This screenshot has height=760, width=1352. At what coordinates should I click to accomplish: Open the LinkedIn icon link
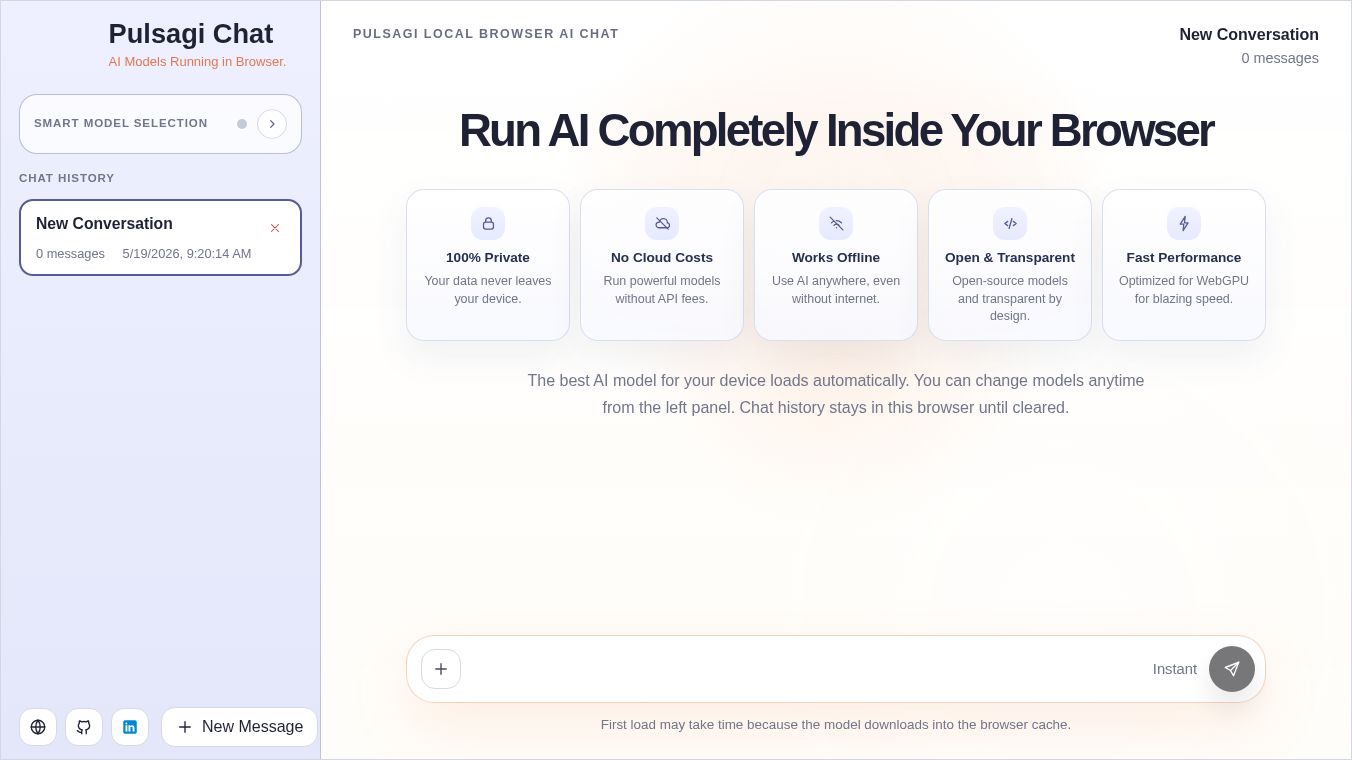point(130,727)
